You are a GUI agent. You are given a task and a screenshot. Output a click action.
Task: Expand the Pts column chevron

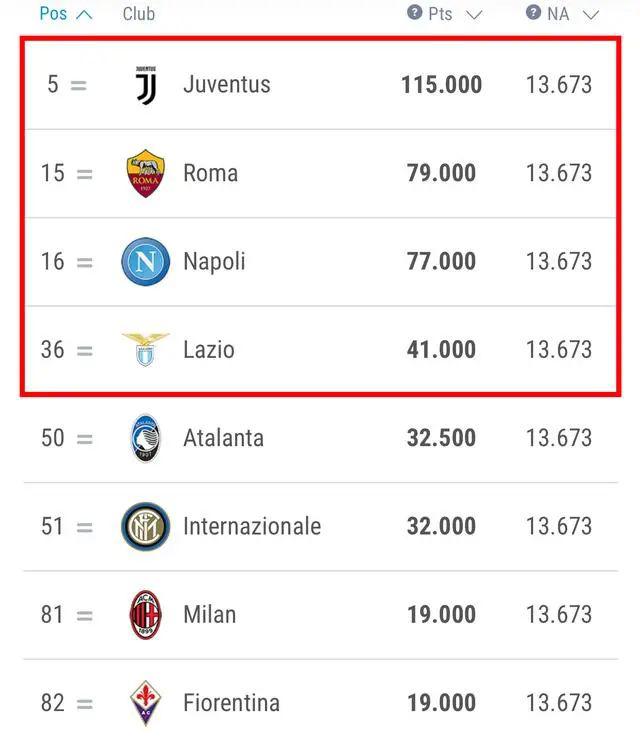[474, 15]
